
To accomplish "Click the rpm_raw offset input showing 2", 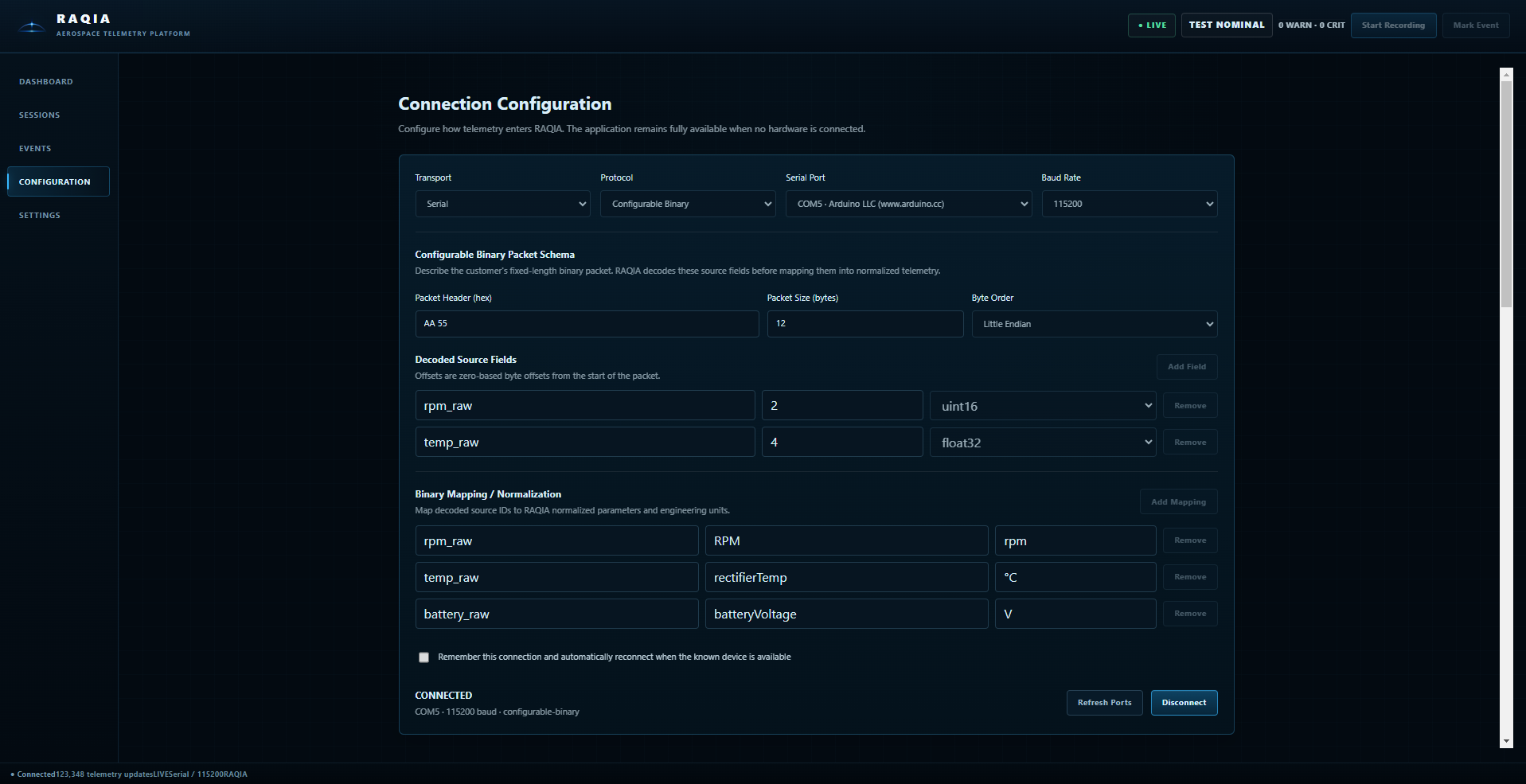I will [842, 406].
